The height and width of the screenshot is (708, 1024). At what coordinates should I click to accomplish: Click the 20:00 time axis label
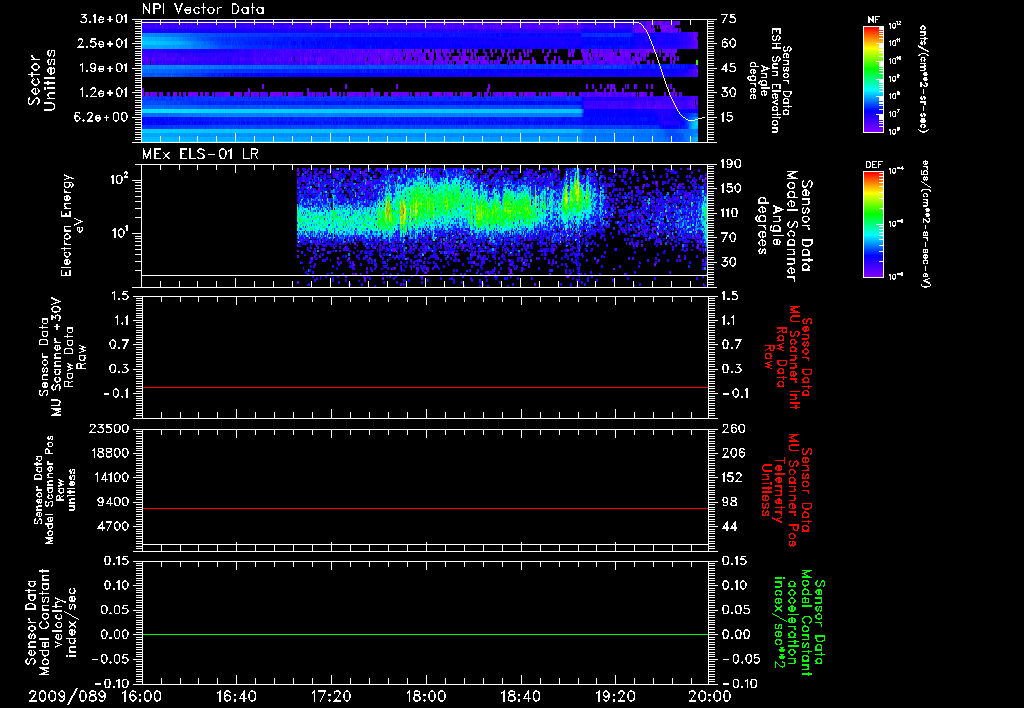tap(710, 696)
